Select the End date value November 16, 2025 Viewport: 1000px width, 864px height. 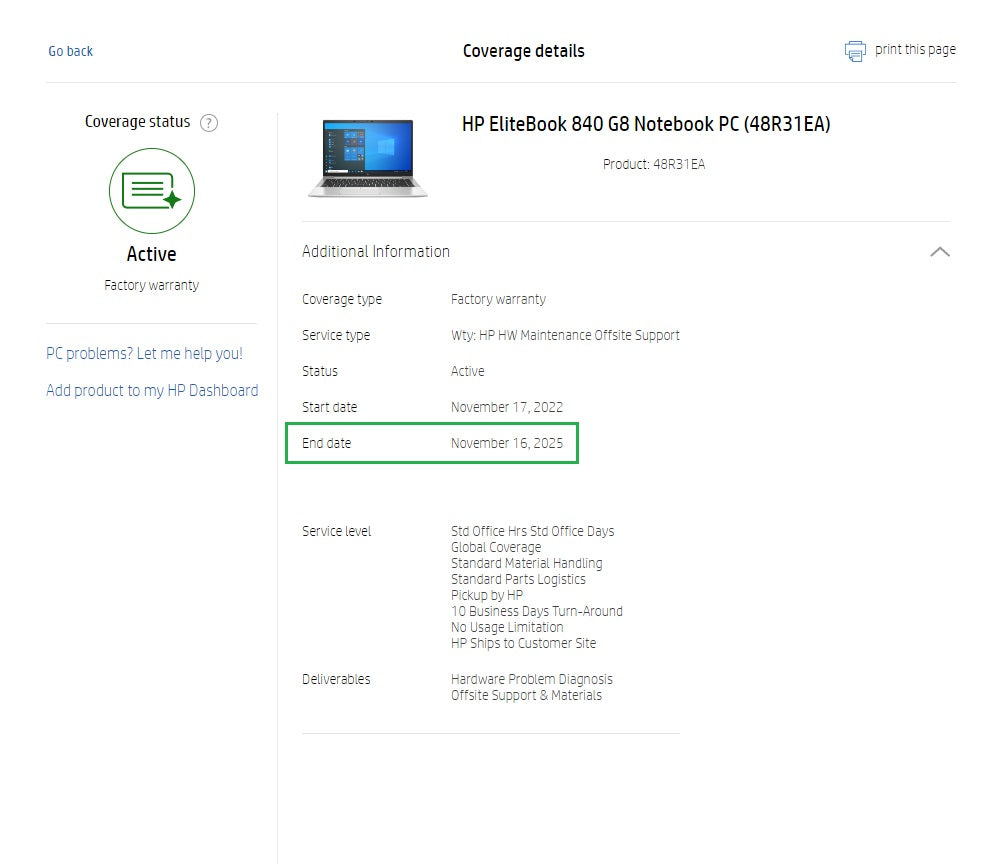coord(507,443)
